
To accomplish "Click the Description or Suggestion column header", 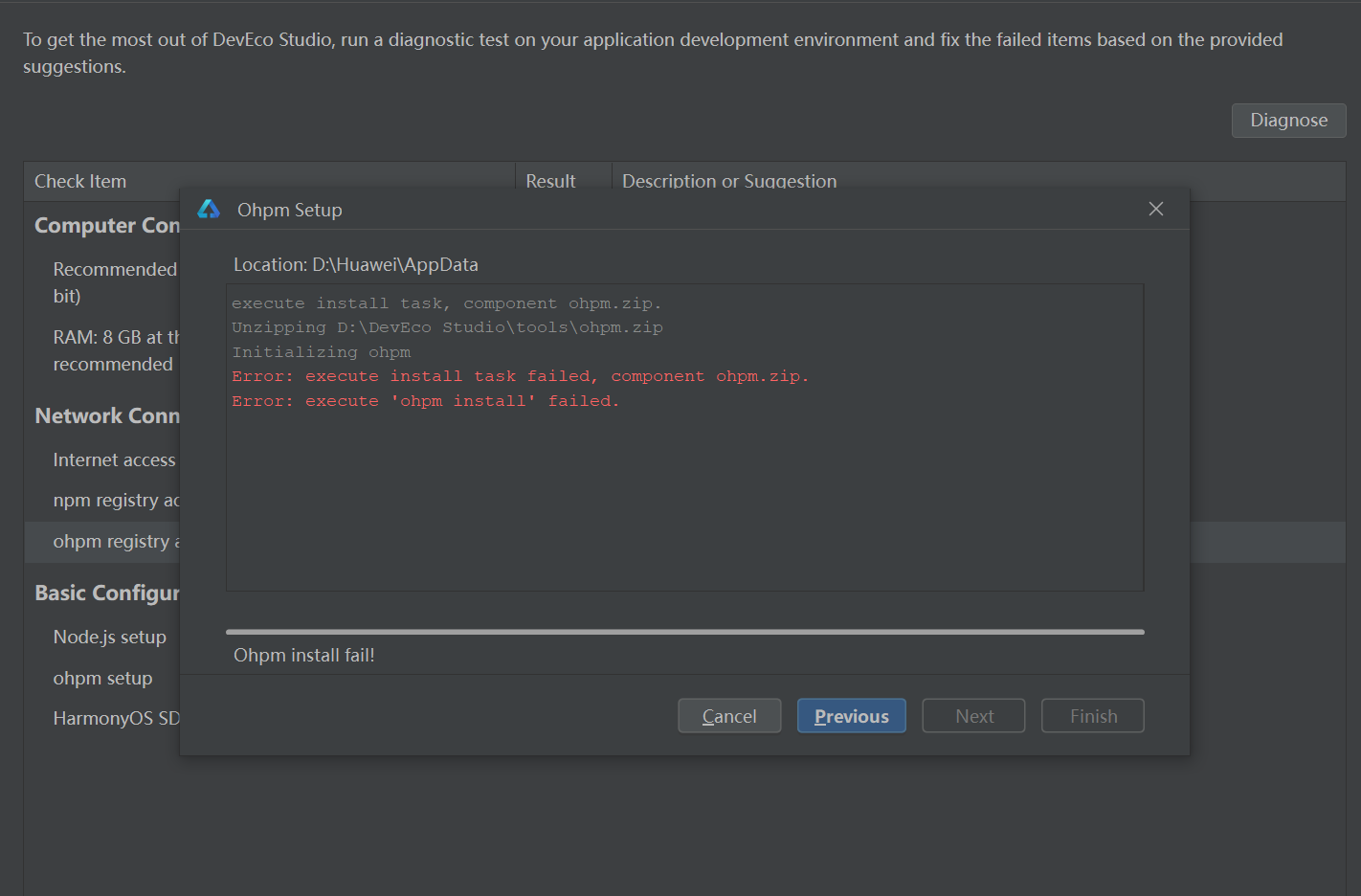I will pyautogui.click(x=728, y=180).
